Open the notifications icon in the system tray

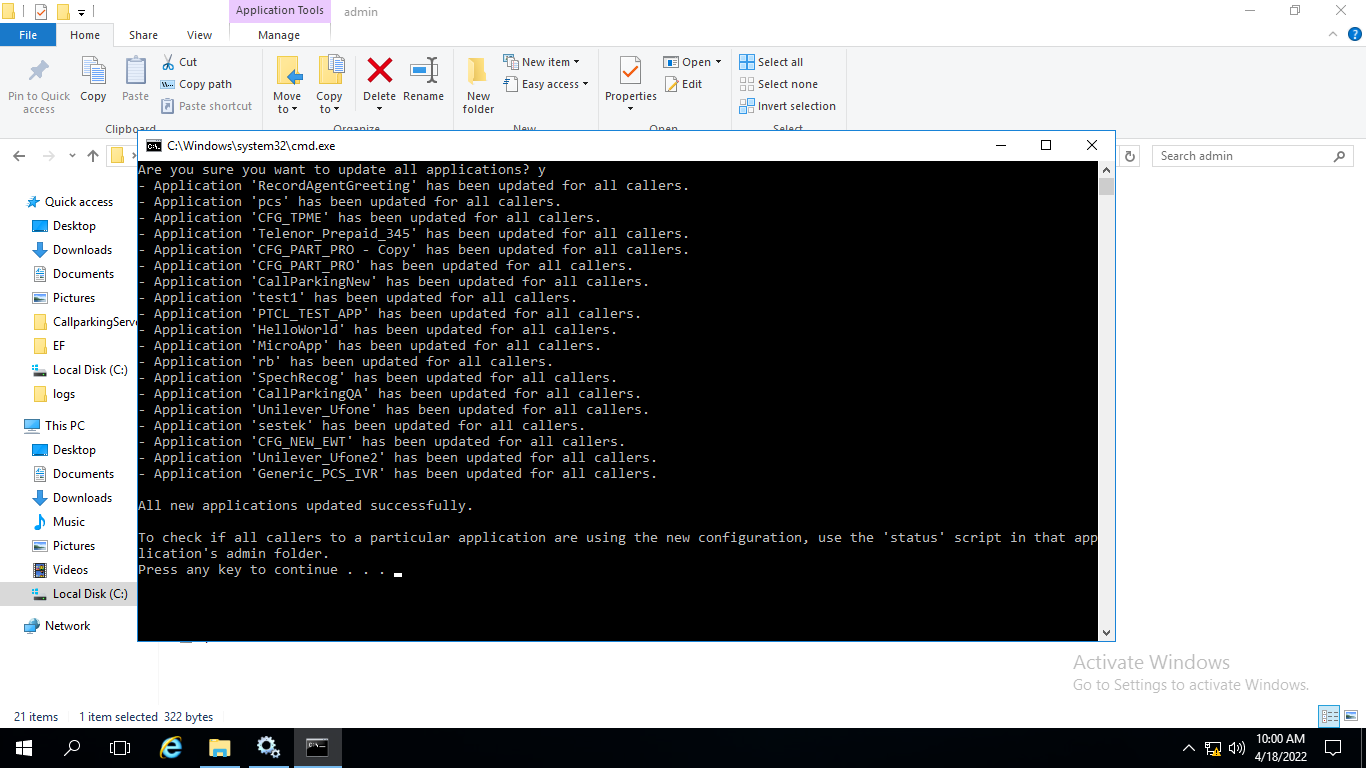click(x=1331, y=748)
